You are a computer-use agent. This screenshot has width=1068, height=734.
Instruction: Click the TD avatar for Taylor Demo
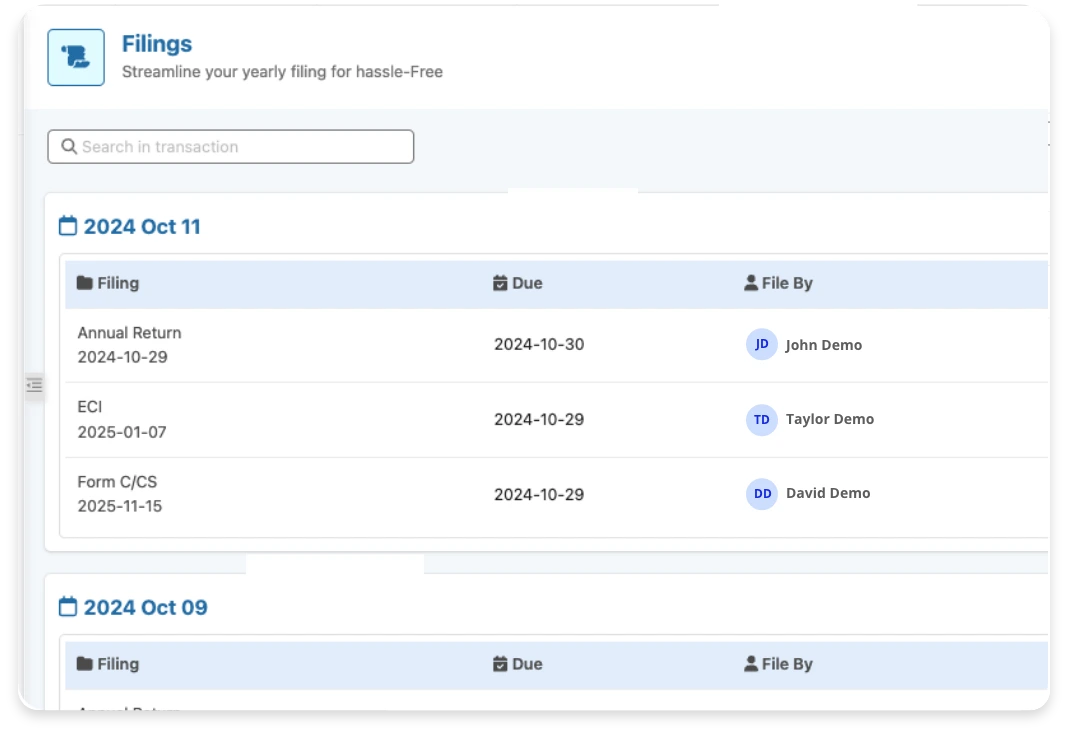pos(761,420)
